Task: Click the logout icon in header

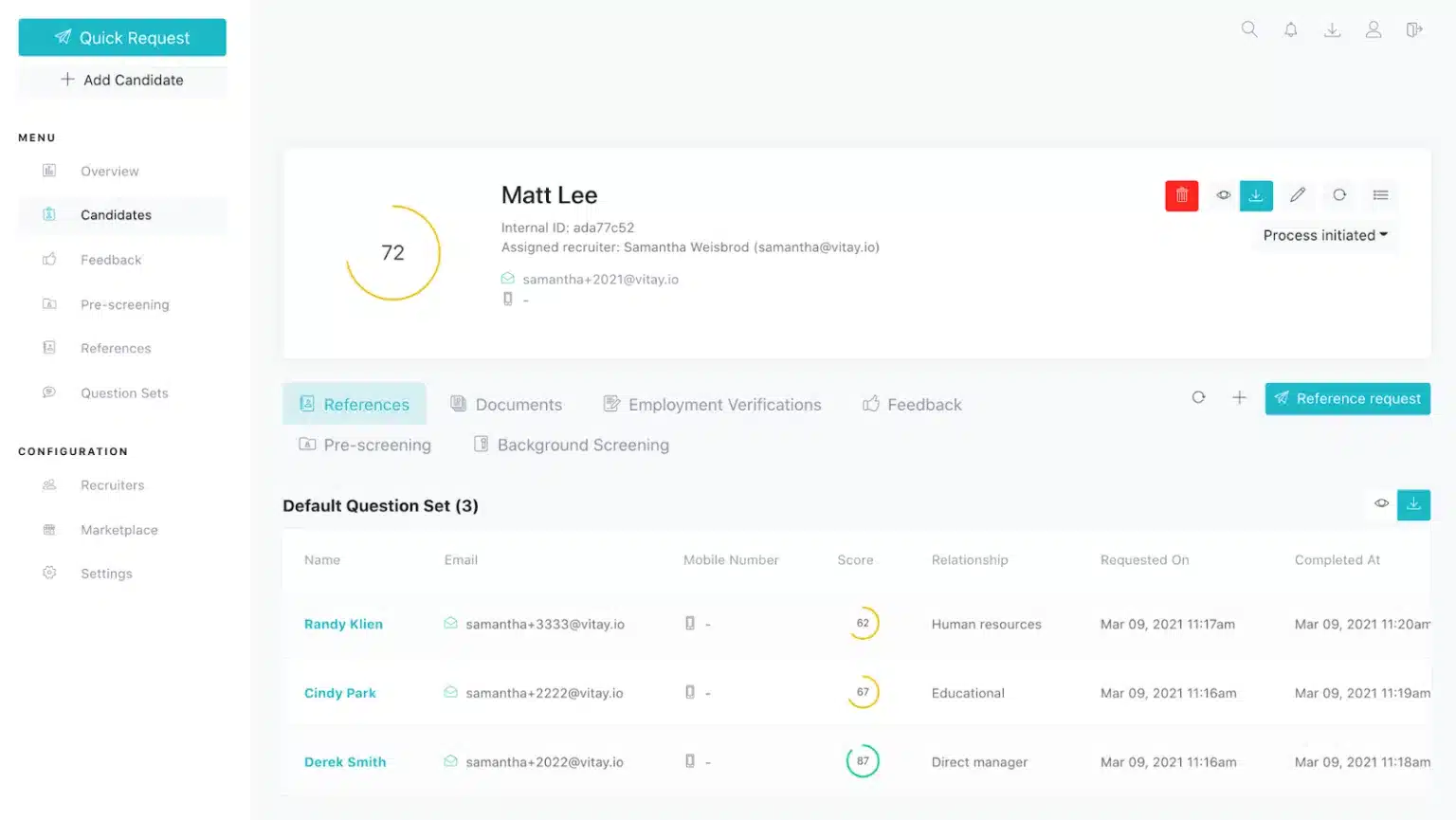Action: 1414,29
